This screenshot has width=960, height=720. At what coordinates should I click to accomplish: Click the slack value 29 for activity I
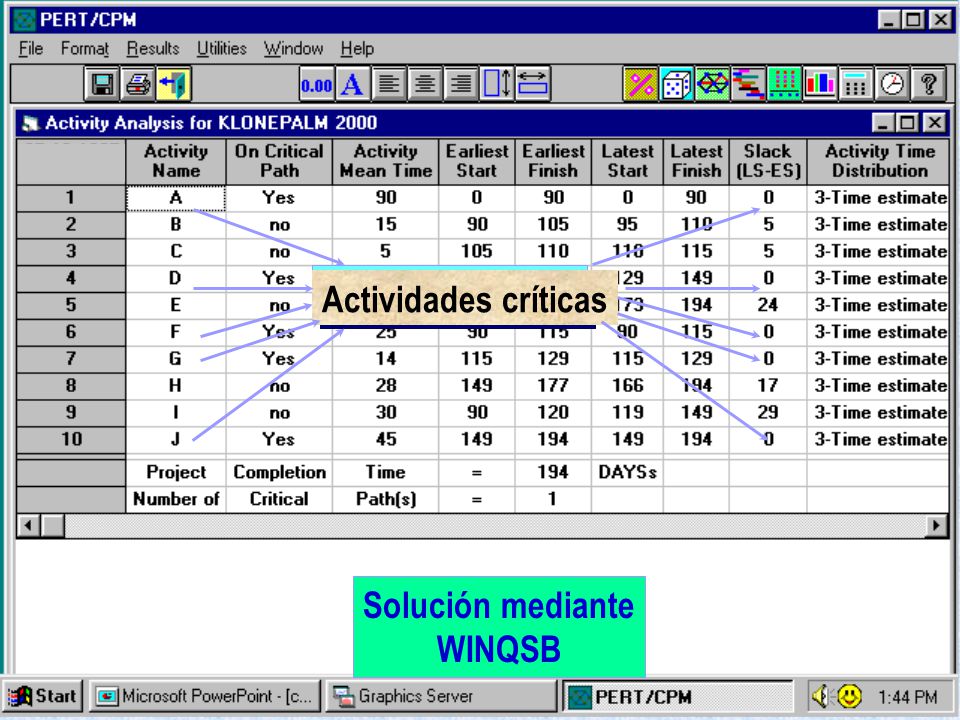click(768, 413)
